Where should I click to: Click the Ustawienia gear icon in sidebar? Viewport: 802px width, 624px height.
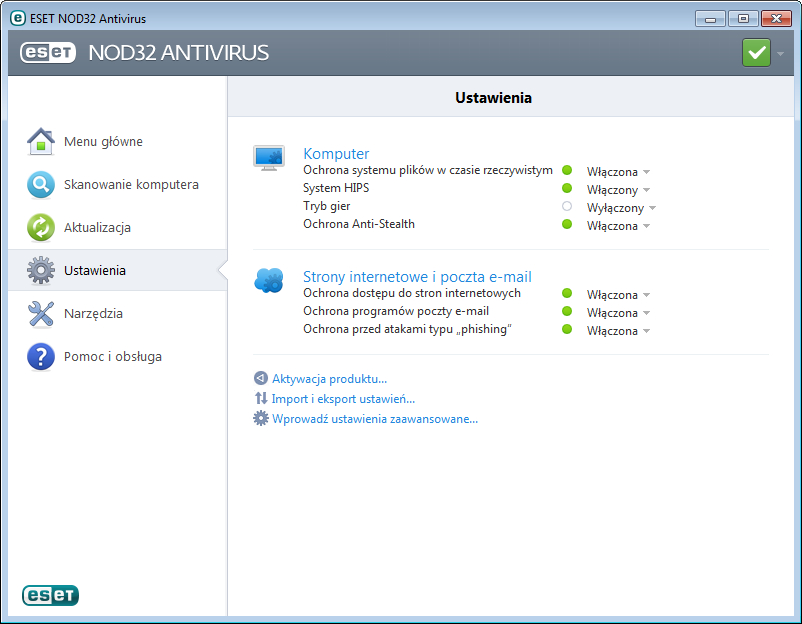coord(41,270)
